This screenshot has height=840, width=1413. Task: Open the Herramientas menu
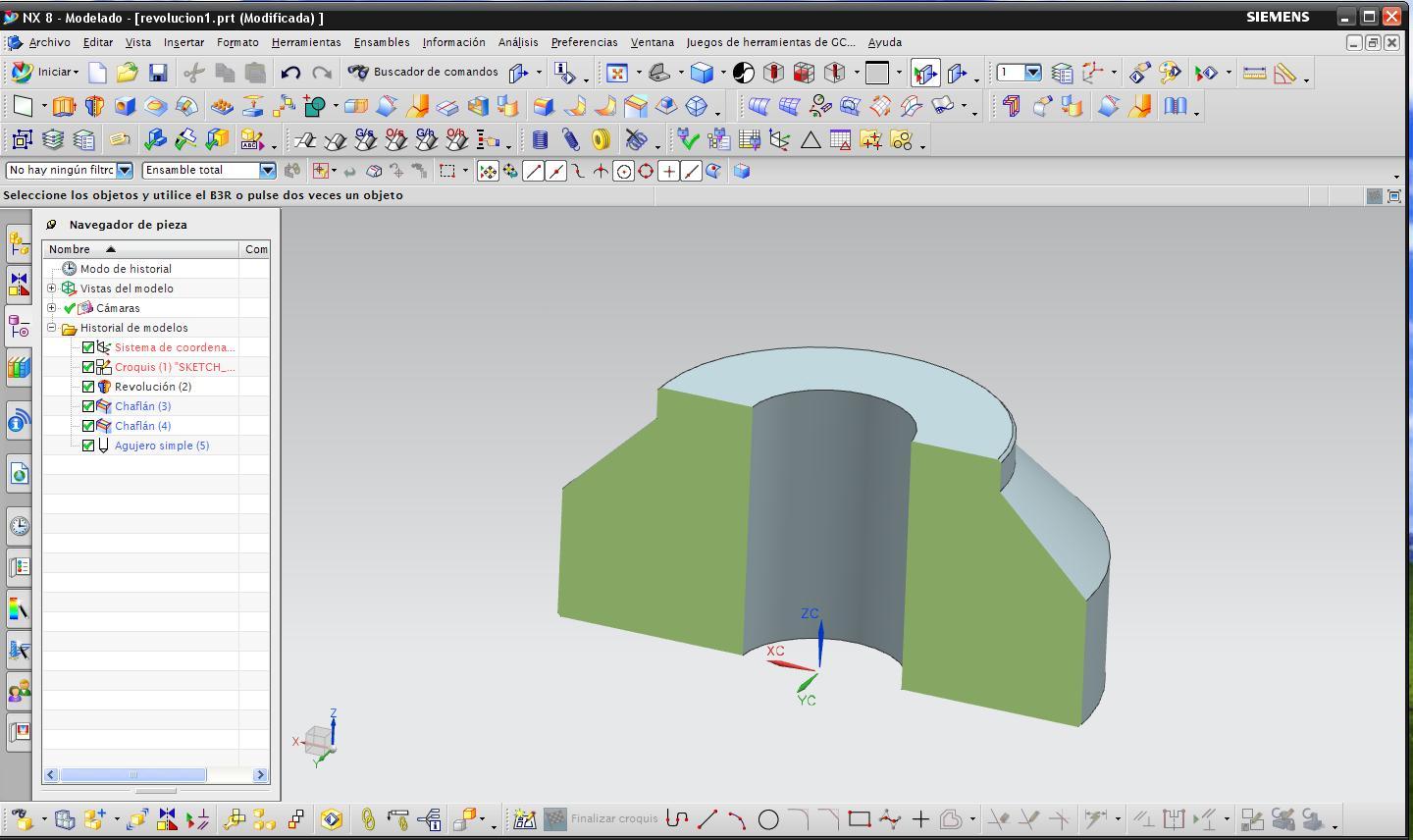pos(306,42)
